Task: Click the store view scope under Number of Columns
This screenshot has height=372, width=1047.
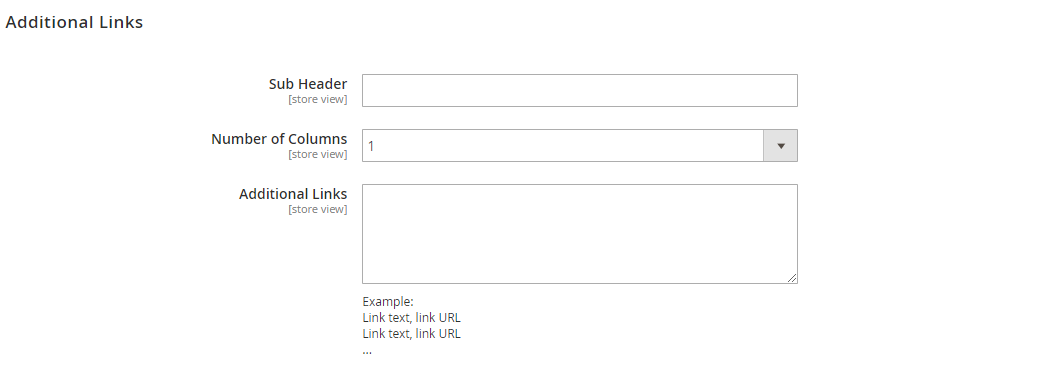Action: (x=318, y=154)
